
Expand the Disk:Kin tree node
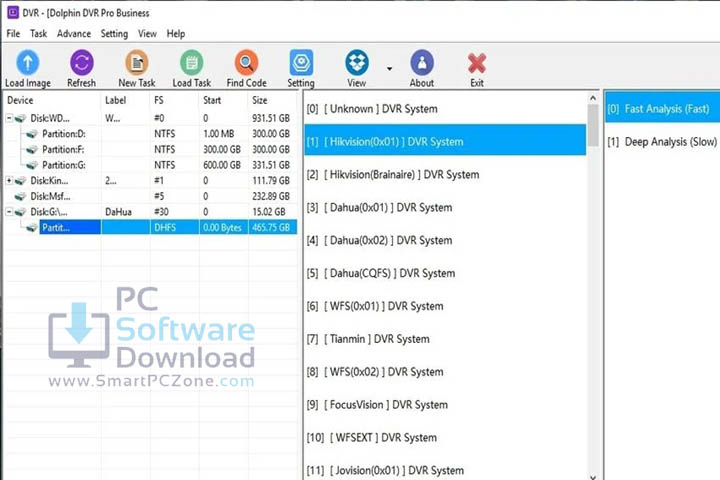(9, 181)
